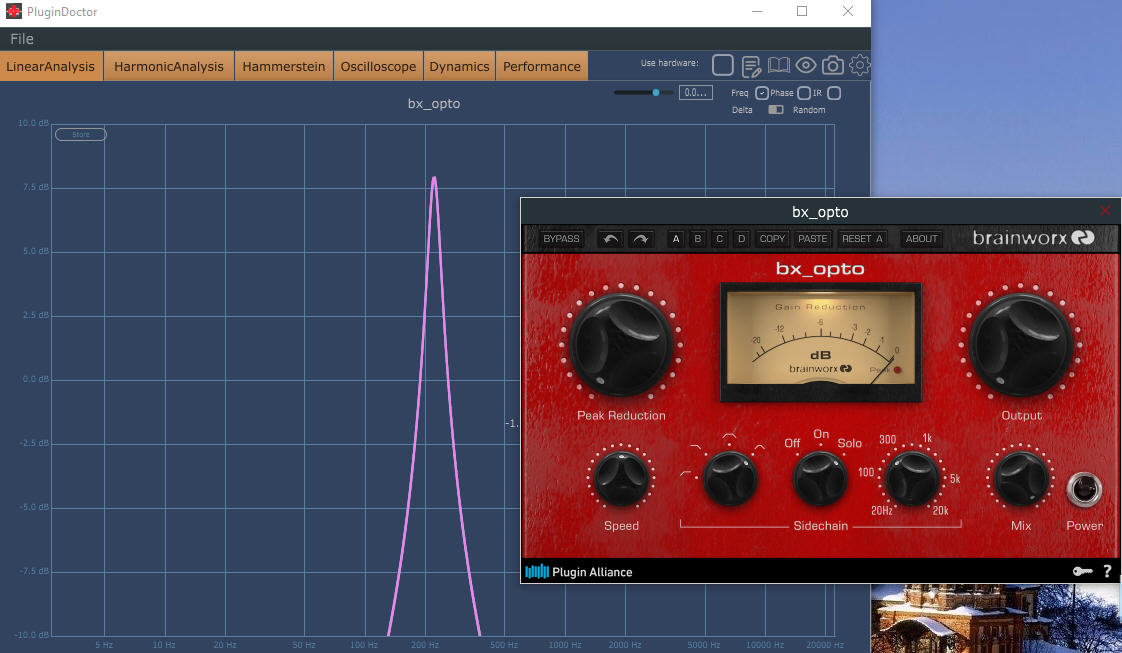Undo last change in bx_opto
Viewport: 1122px width, 653px height.
click(x=610, y=239)
